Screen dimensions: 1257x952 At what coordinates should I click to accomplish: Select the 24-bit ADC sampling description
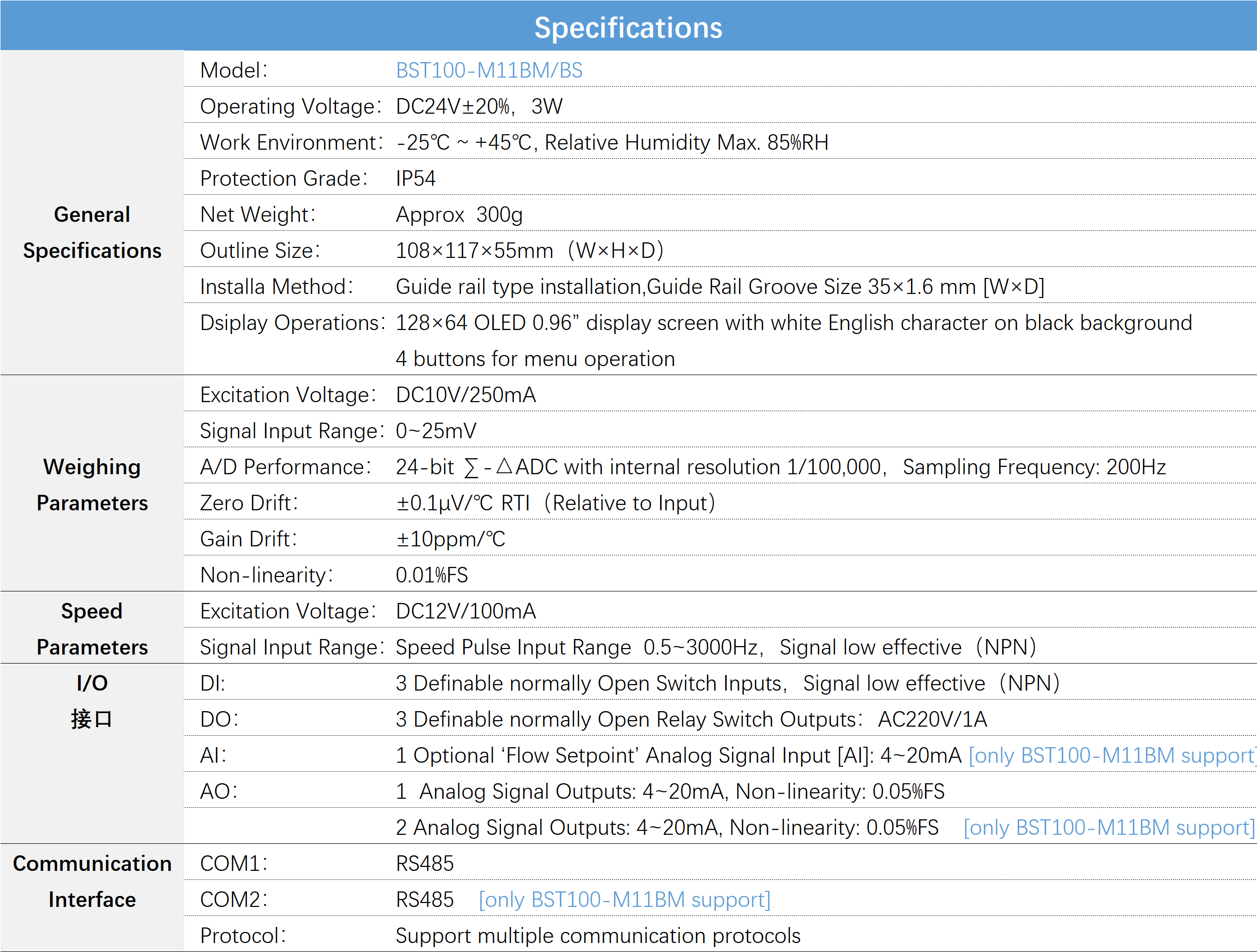point(781,467)
